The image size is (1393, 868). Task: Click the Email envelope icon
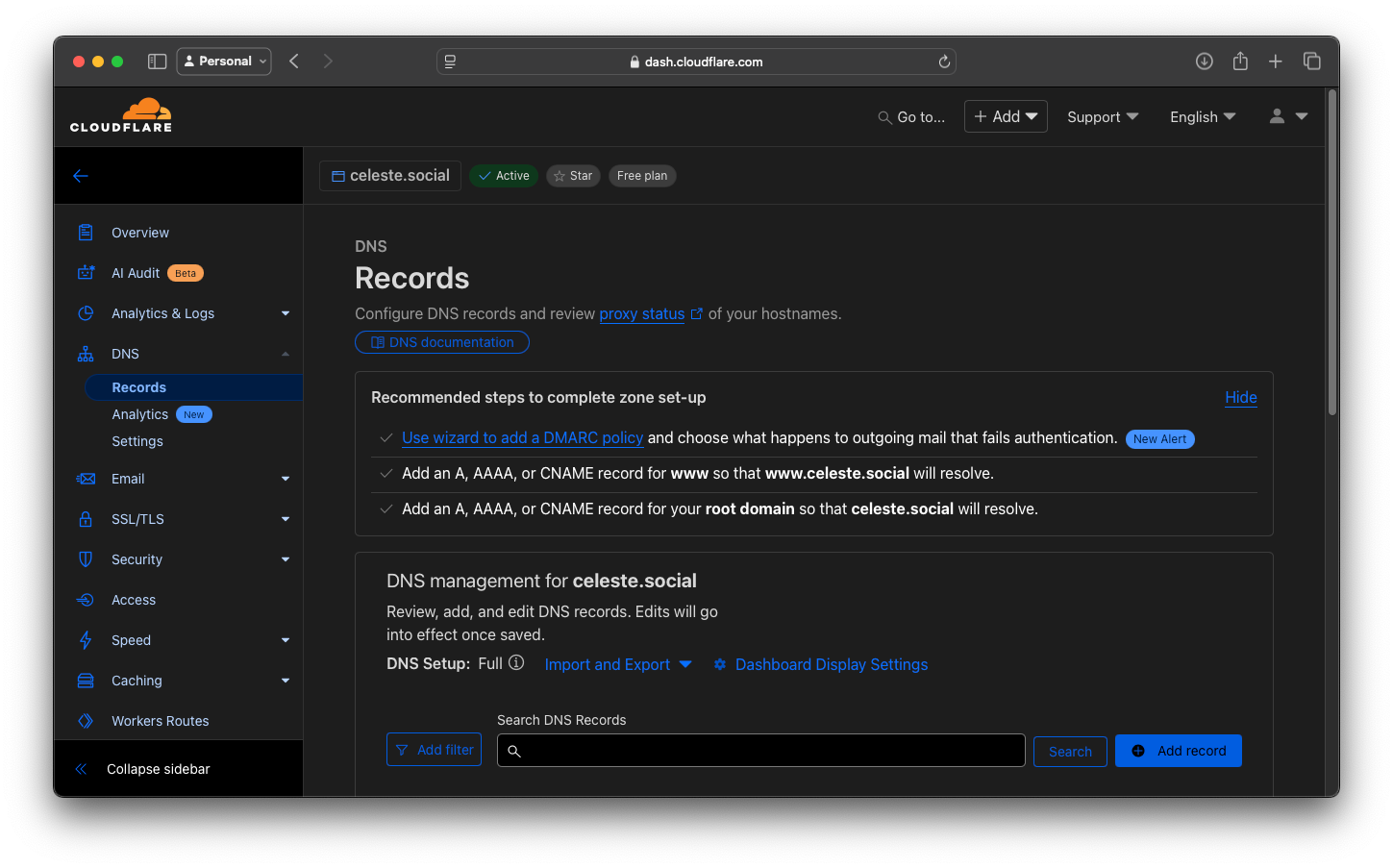pyautogui.click(x=86, y=479)
